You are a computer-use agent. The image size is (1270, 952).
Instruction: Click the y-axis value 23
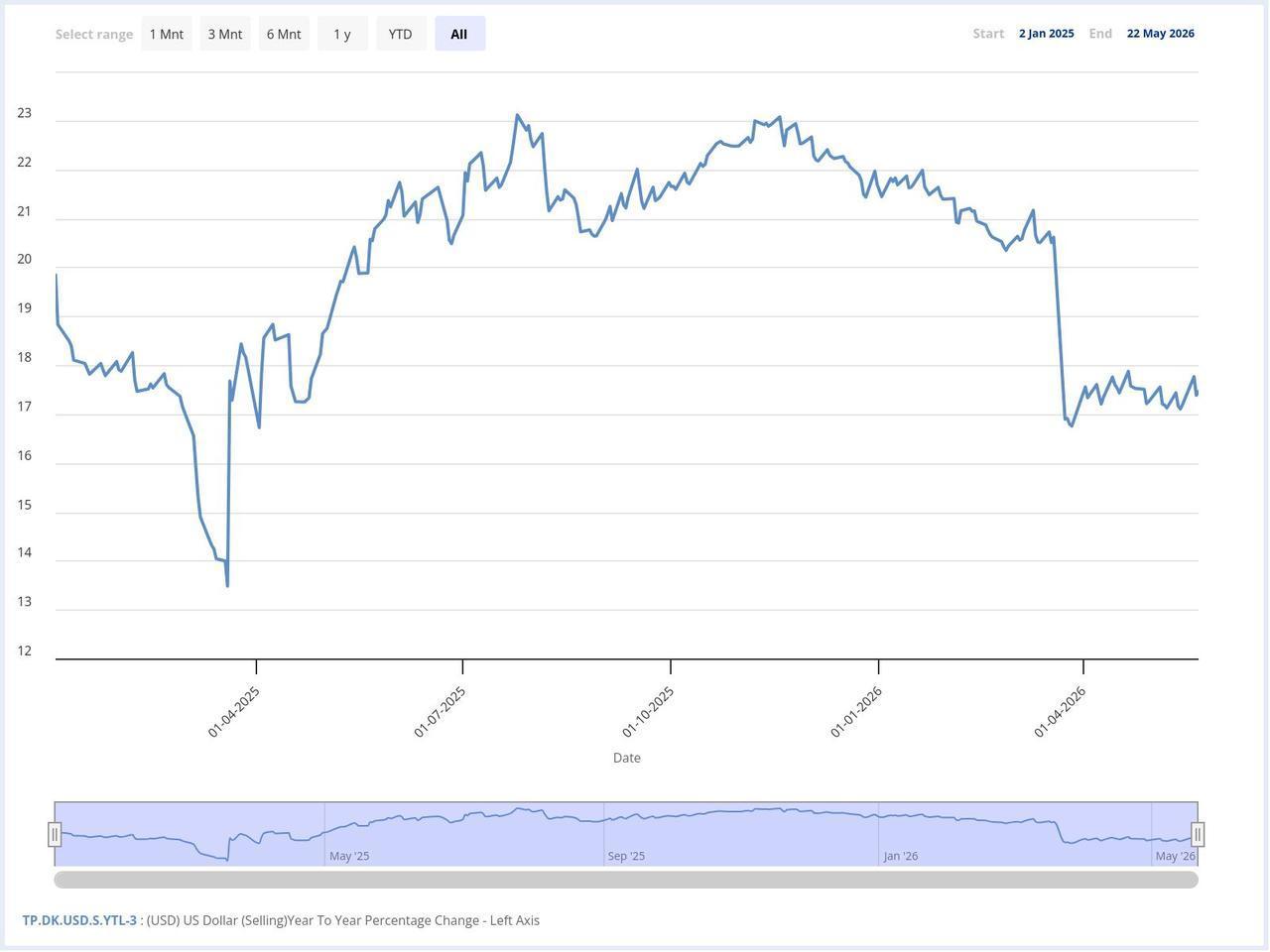25,113
